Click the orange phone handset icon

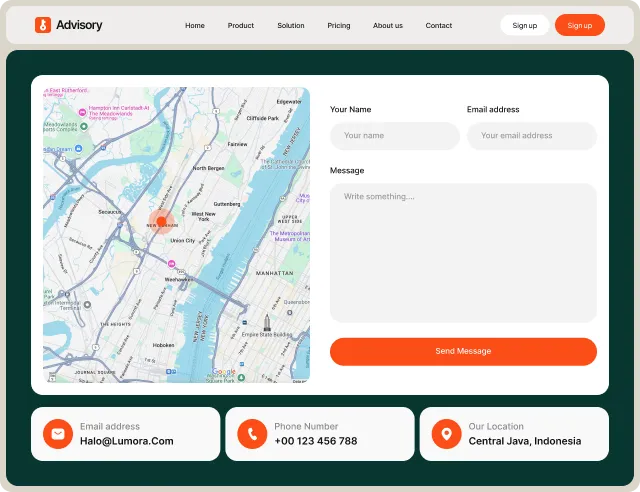[x=252, y=434]
